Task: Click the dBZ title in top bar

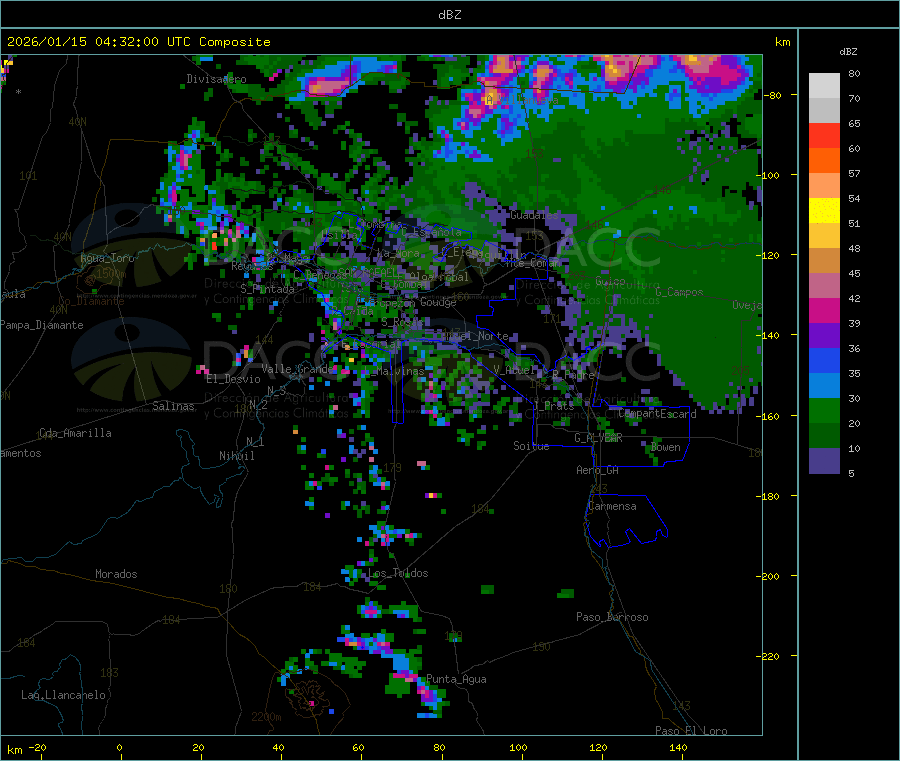Action: (x=449, y=15)
